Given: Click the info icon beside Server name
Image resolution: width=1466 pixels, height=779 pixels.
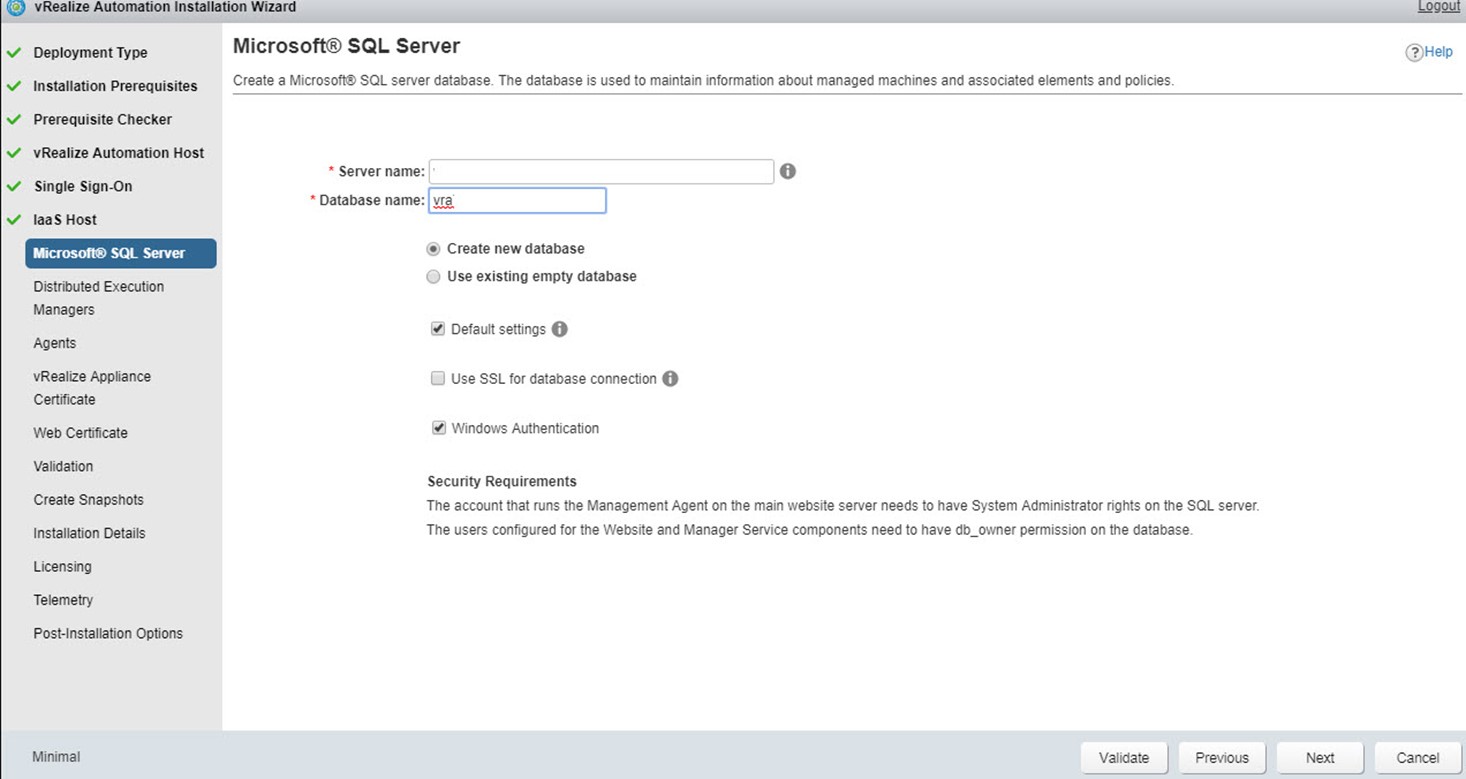Looking at the screenshot, I should pyautogui.click(x=787, y=171).
